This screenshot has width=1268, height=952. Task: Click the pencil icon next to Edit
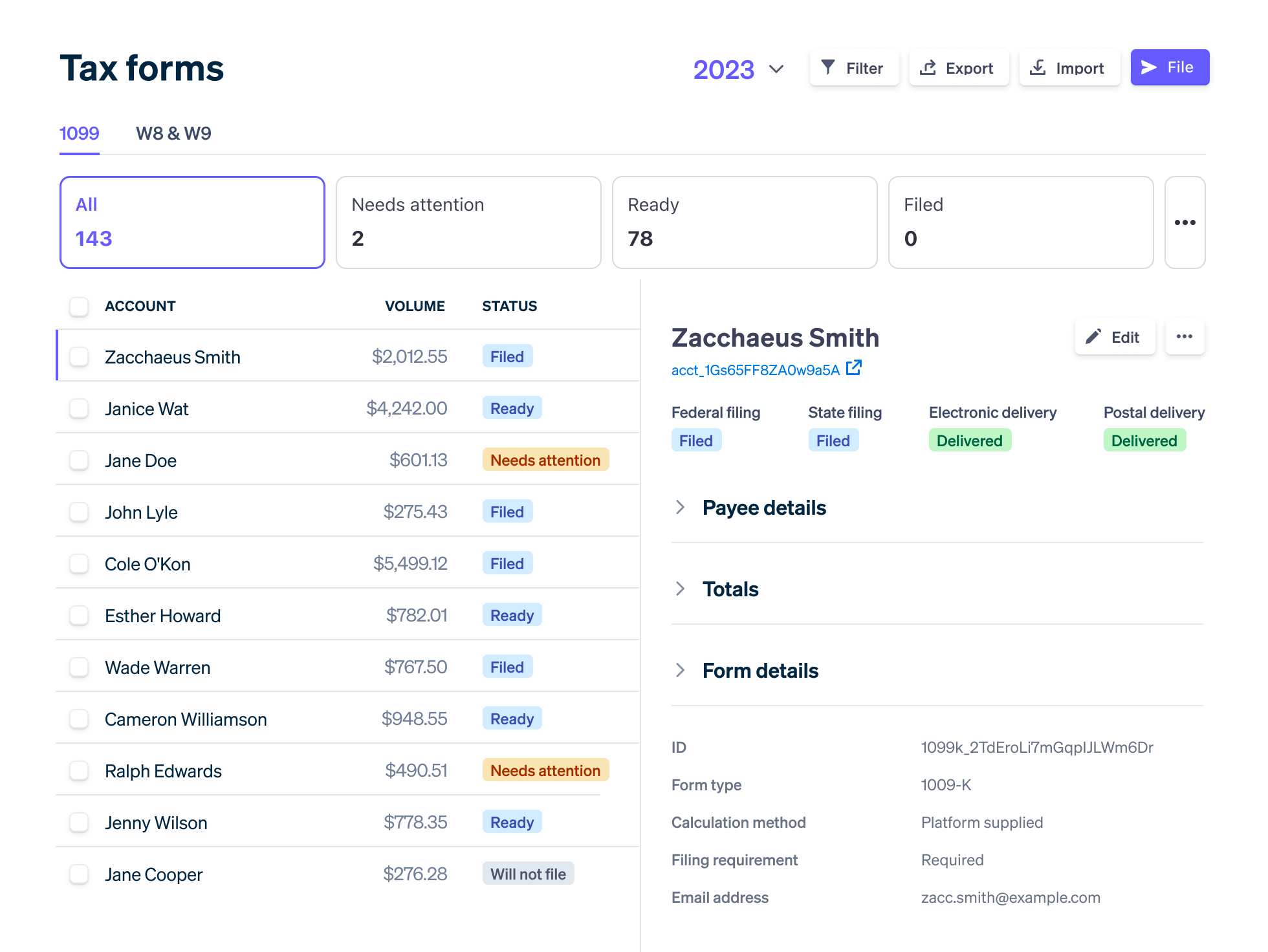[x=1093, y=336]
